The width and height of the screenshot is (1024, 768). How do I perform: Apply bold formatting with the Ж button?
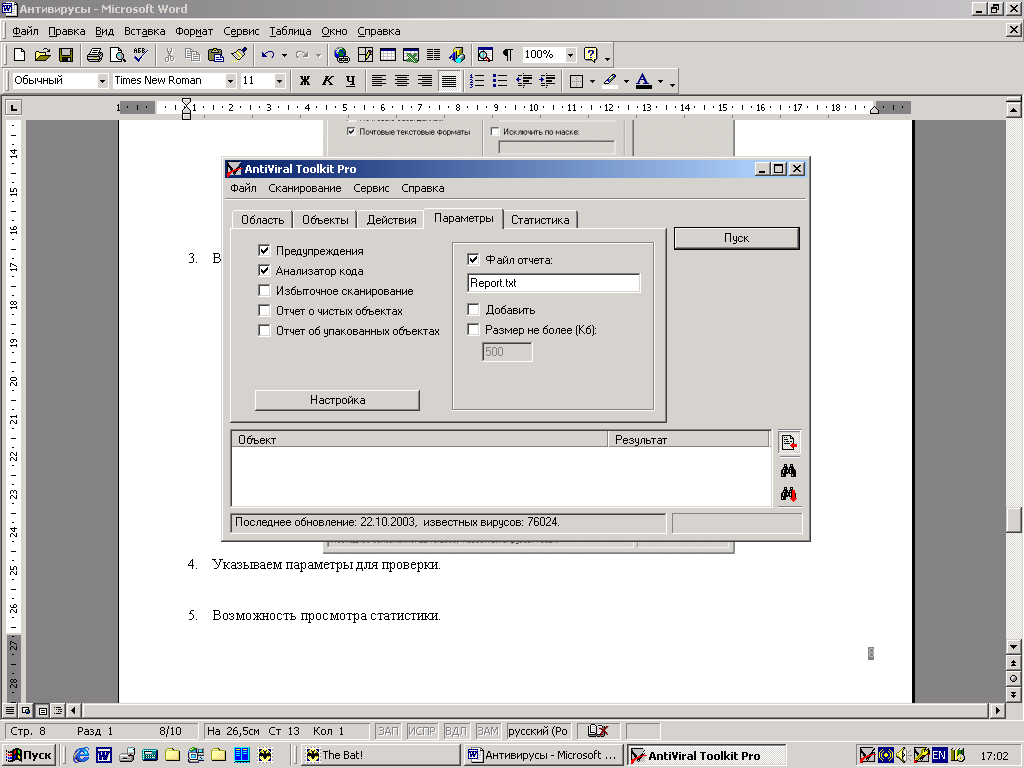point(305,81)
